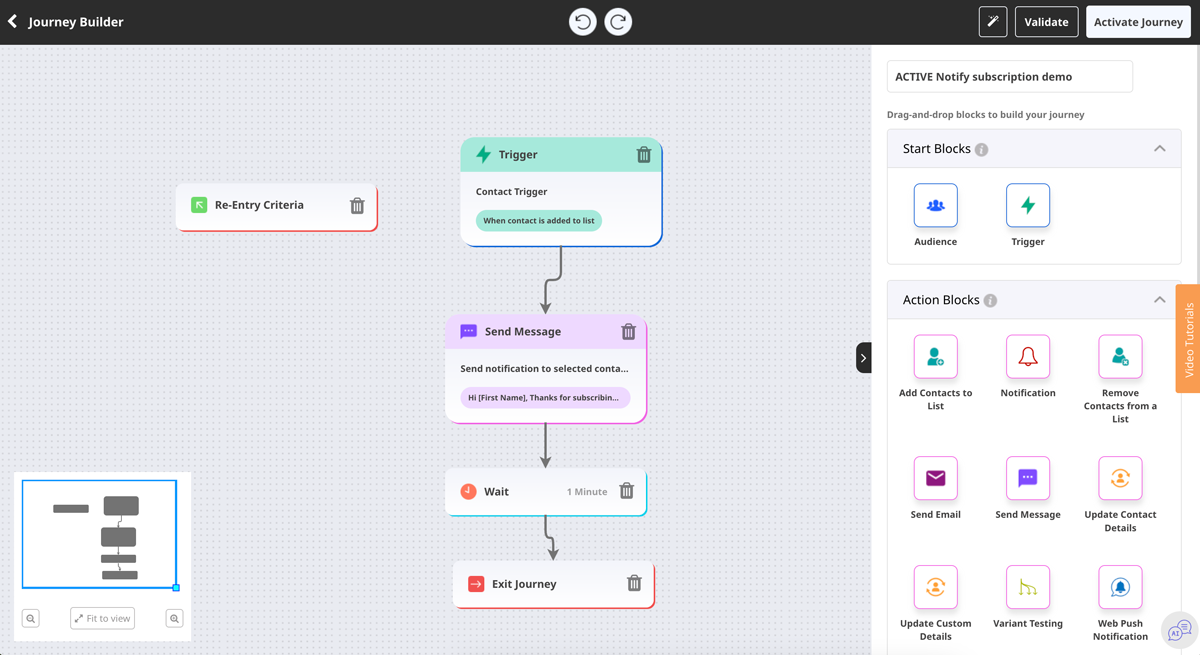Go back using the arrow beside Journey Builder
Viewport: 1200px width, 655px height.
click(13, 21)
